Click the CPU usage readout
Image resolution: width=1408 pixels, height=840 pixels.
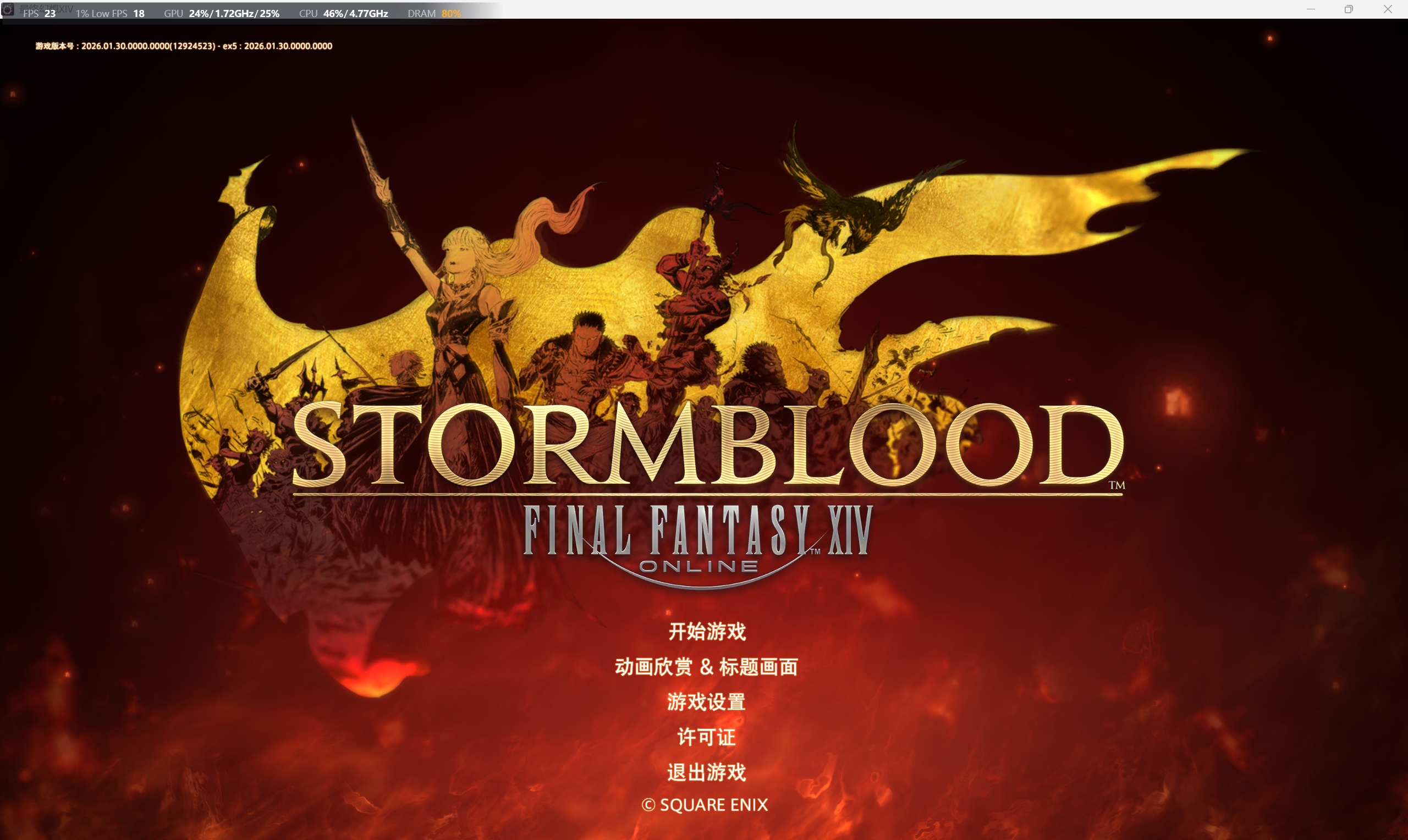click(343, 13)
